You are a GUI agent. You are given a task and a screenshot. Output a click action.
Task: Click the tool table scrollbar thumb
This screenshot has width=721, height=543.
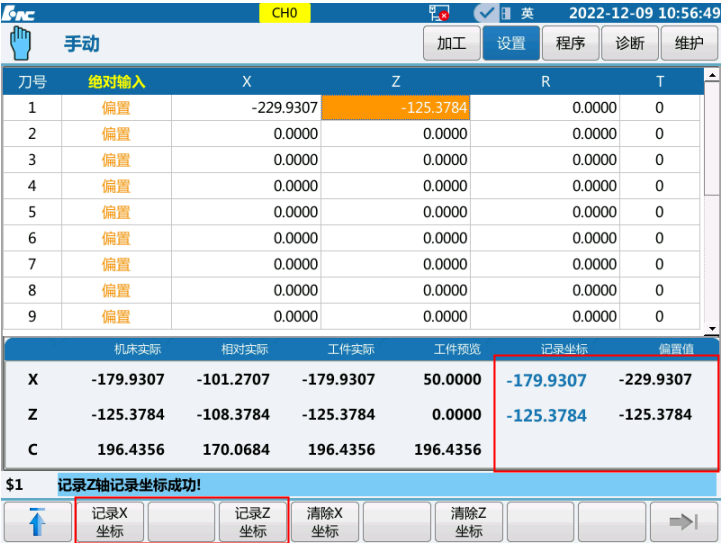pos(712,138)
